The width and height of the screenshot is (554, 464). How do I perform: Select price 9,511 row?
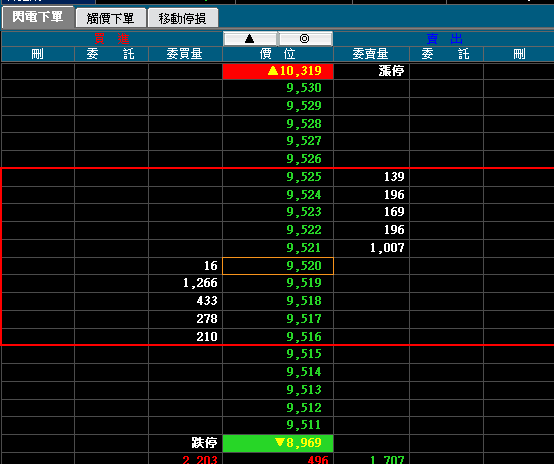click(278, 425)
